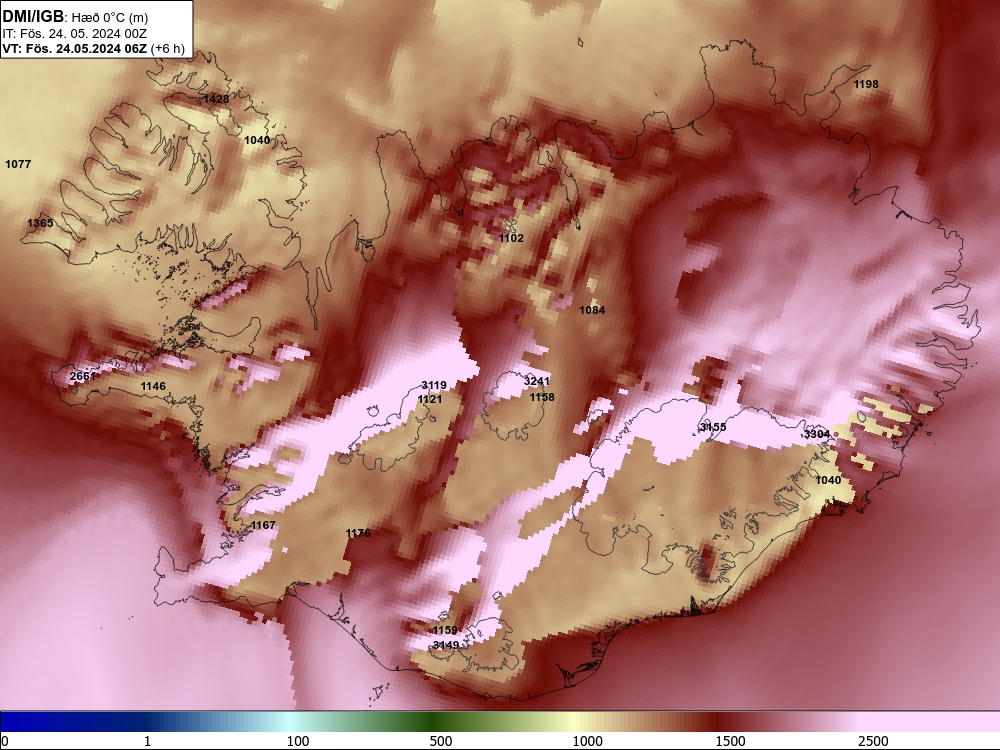Click the 1000 tick on the color scale
The image size is (1000, 750).
(587, 741)
